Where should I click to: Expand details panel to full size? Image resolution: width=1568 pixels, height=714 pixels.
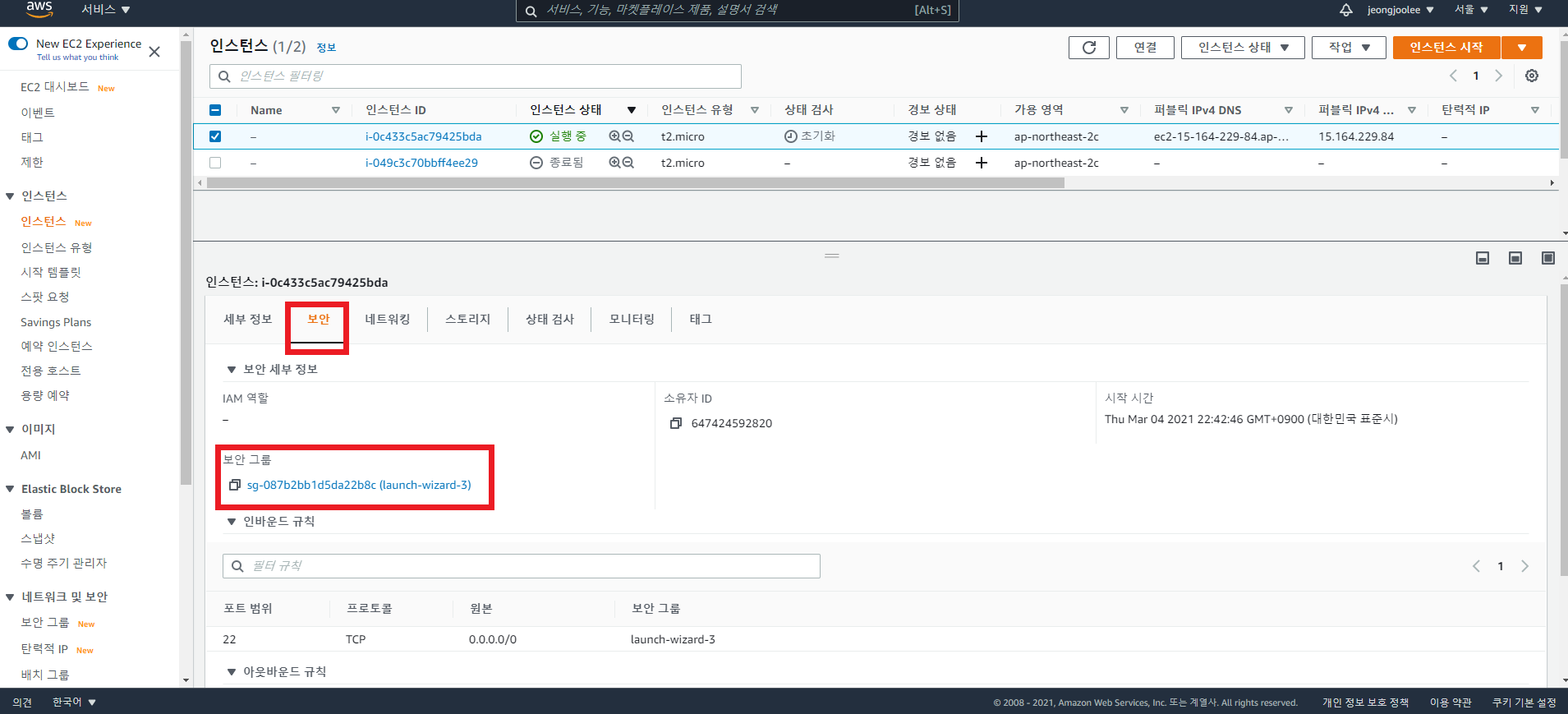[x=1548, y=258]
